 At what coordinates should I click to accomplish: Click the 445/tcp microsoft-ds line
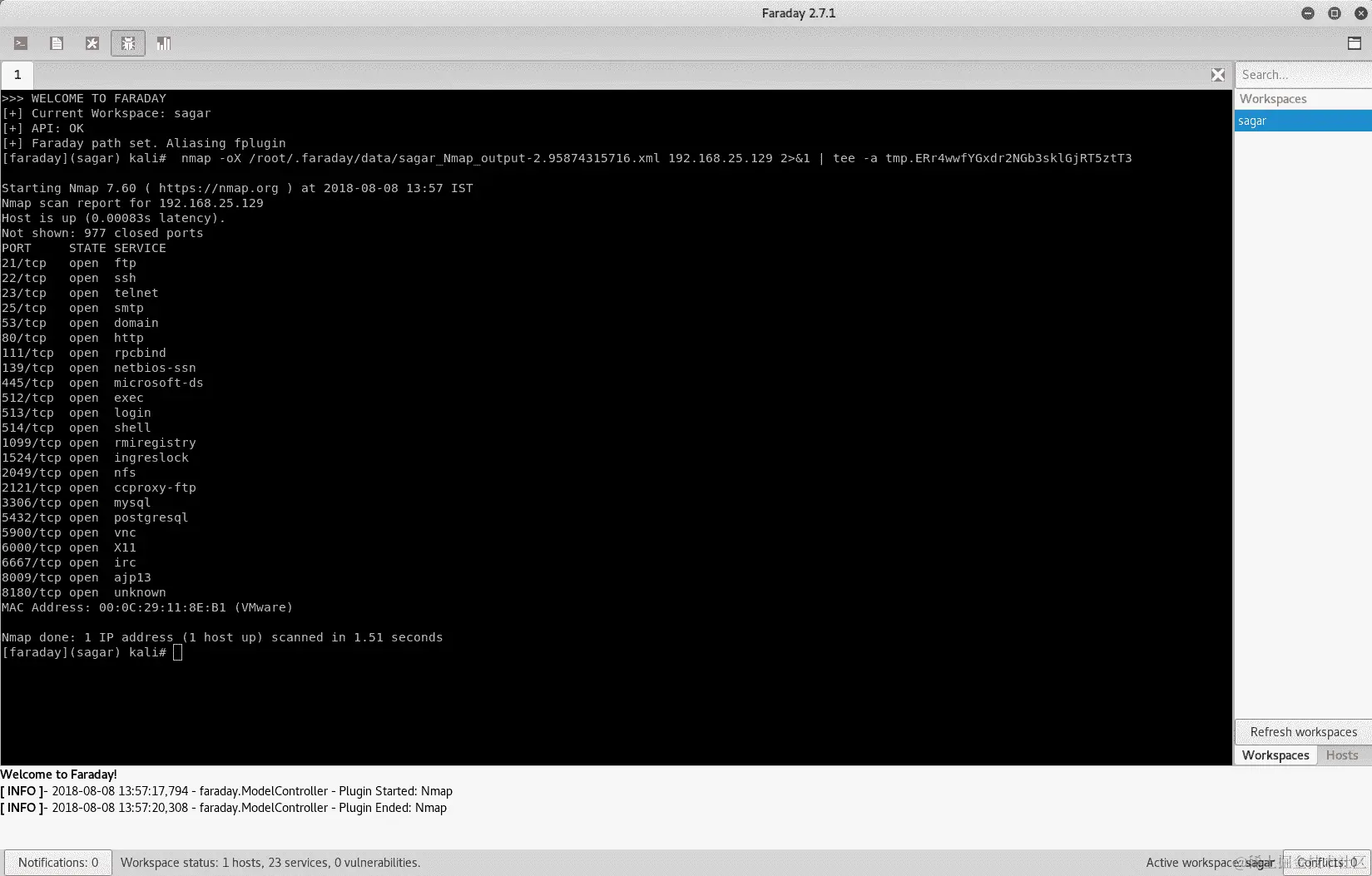(x=102, y=383)
